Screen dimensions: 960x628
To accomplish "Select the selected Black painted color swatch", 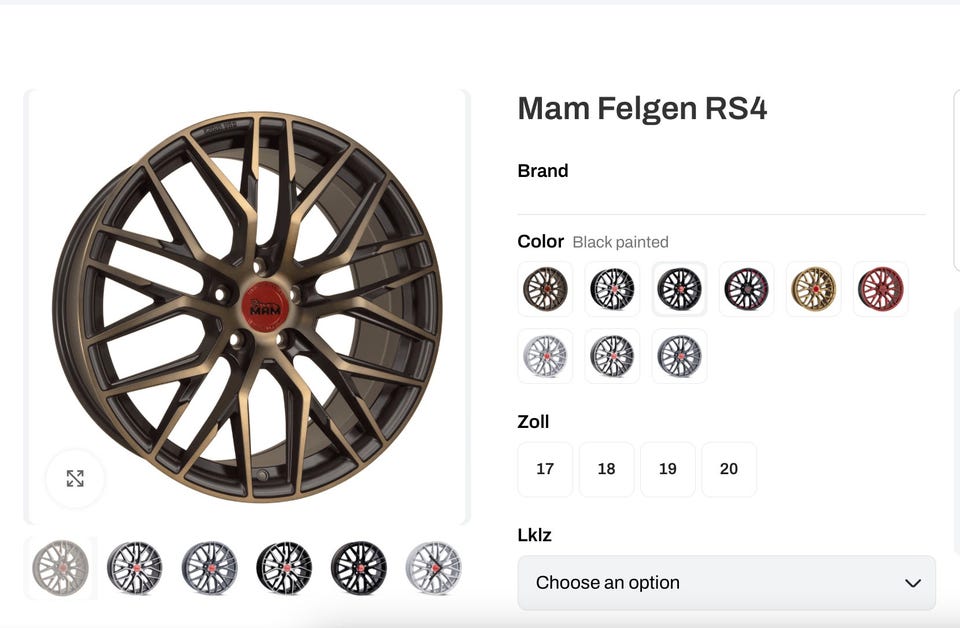I will point(679,289).
